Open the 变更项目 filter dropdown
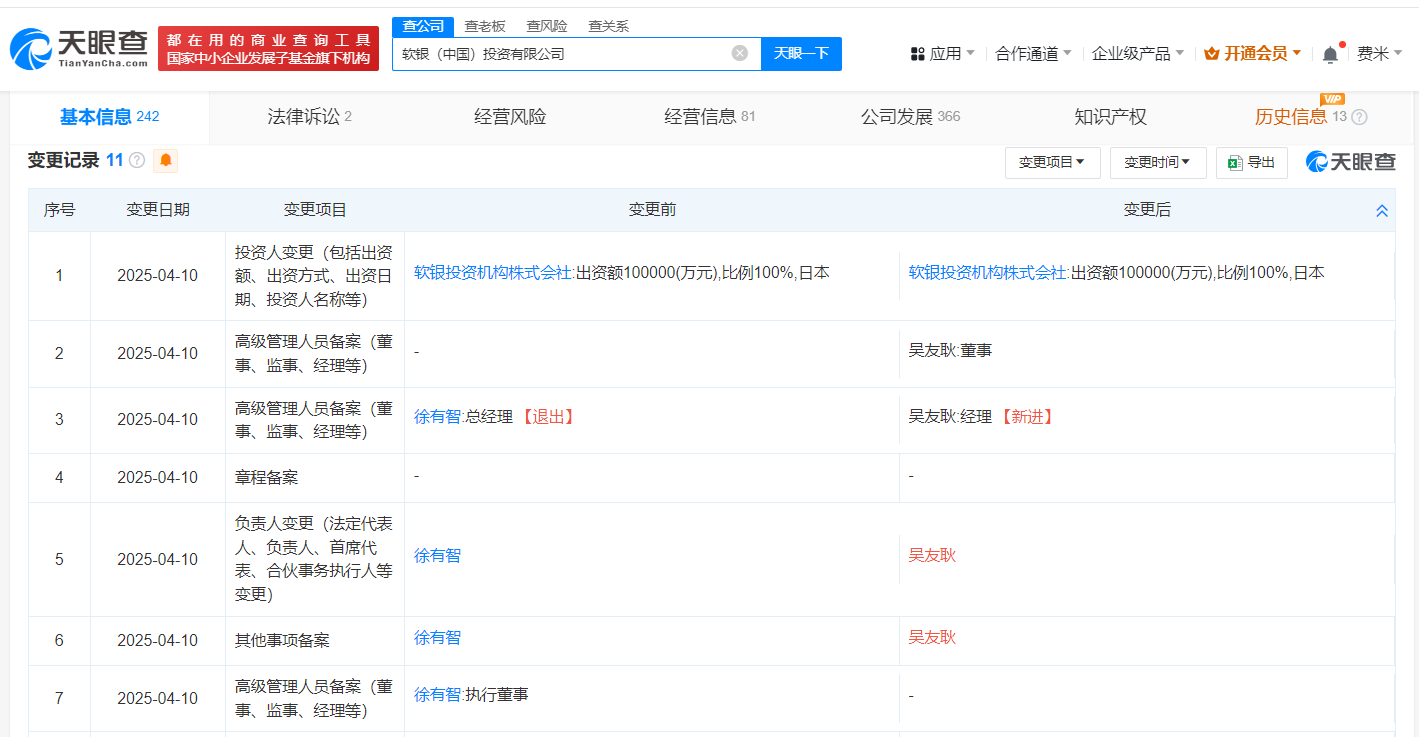The height and width of the screenshot is (737, 1419). pyautogui.click(x=1052, y=162)
